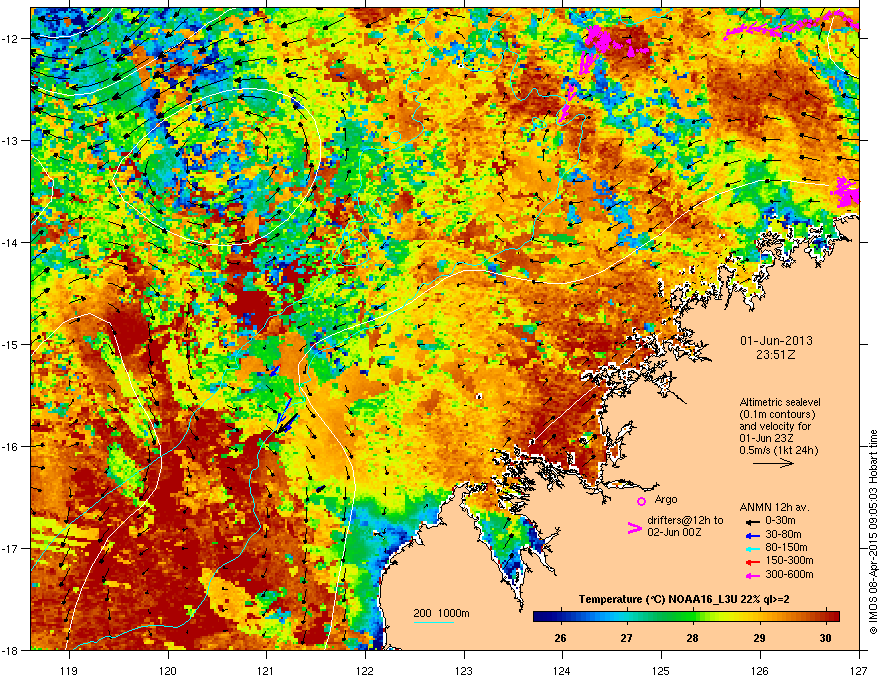The height and width of the screenshot is (680, 880).
Task: Click the '27' color bar tick label
Action: point(626,638)
